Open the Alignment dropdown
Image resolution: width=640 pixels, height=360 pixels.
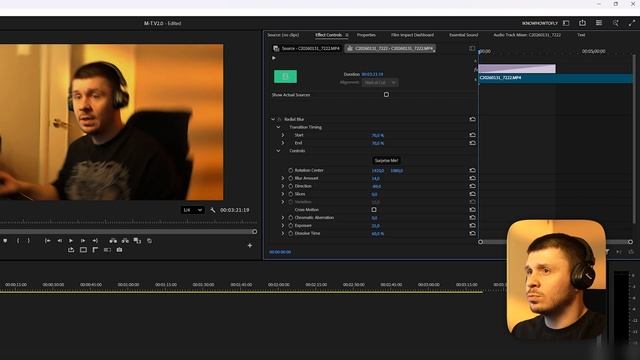(x=380, y=82)
